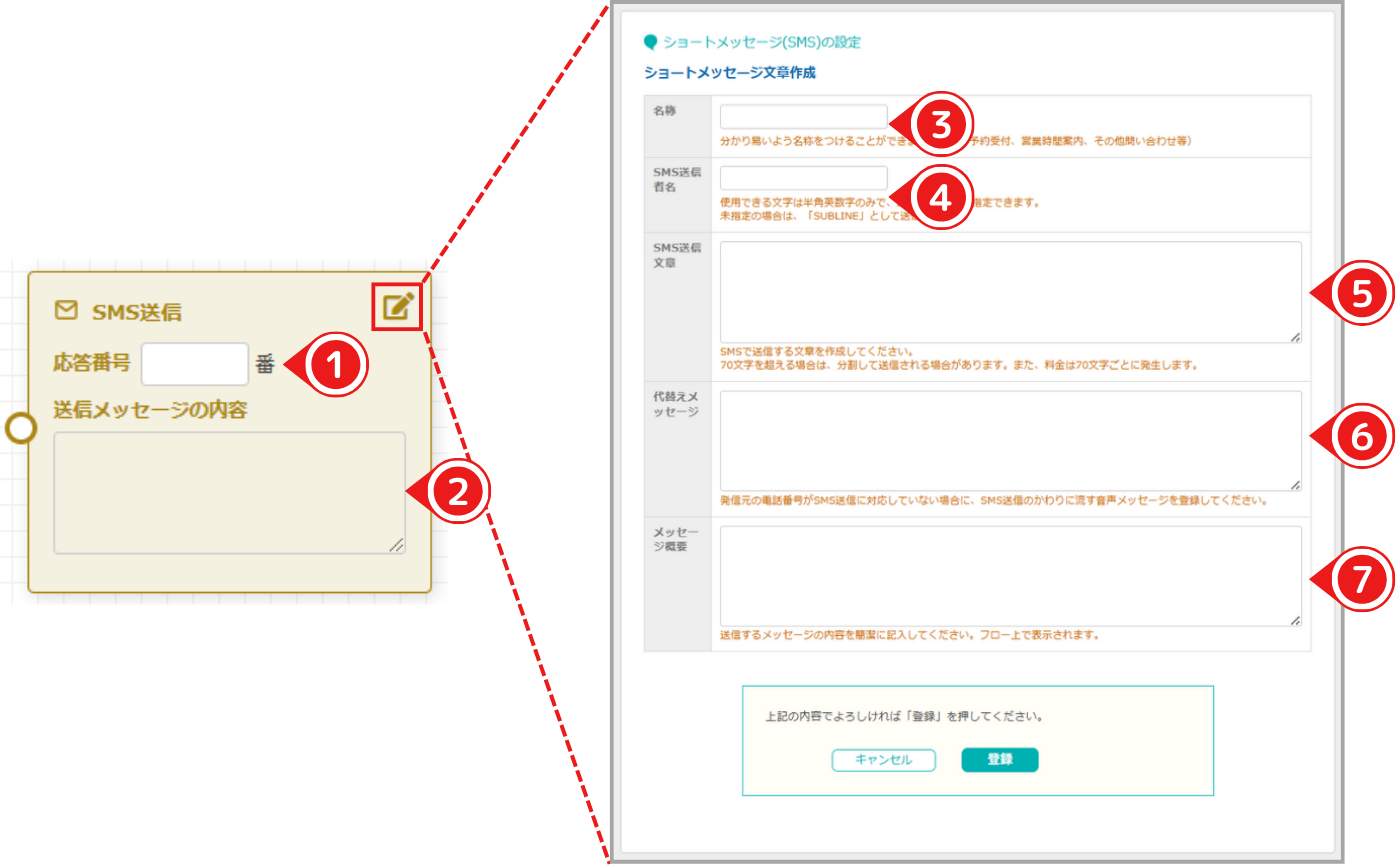Open the SMS送信 node edit icon

(x=398, y=306)
